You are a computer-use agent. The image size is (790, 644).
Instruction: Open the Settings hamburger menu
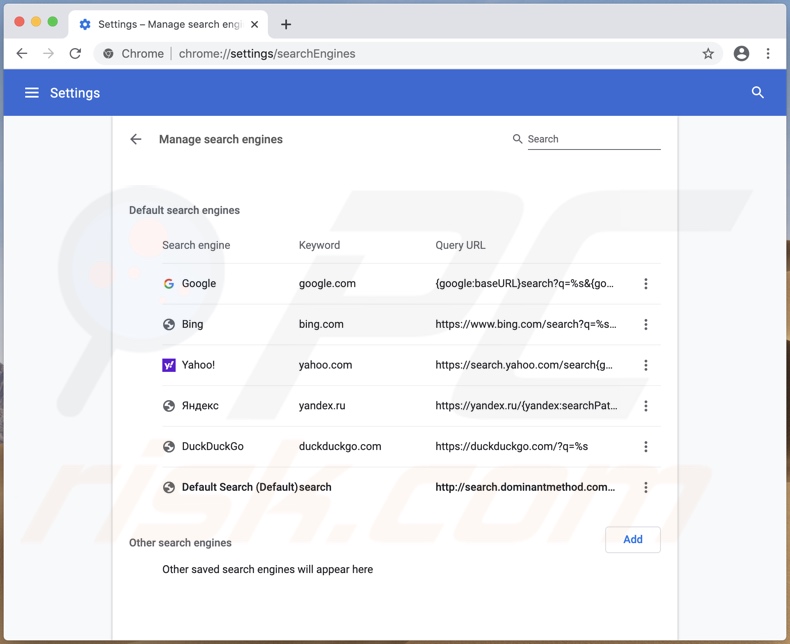coord(32,93)
